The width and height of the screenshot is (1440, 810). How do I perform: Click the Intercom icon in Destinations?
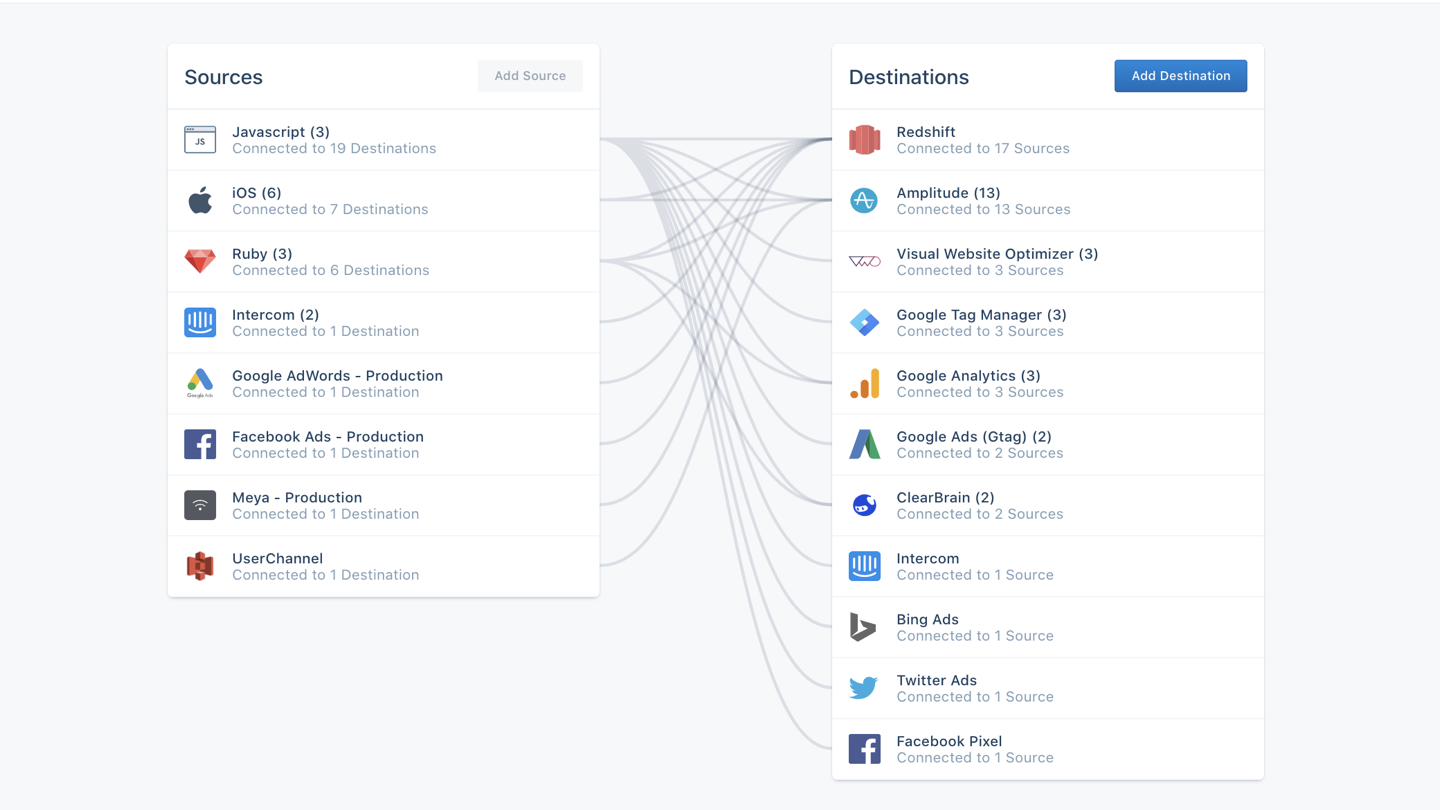[x=865, y=566]
